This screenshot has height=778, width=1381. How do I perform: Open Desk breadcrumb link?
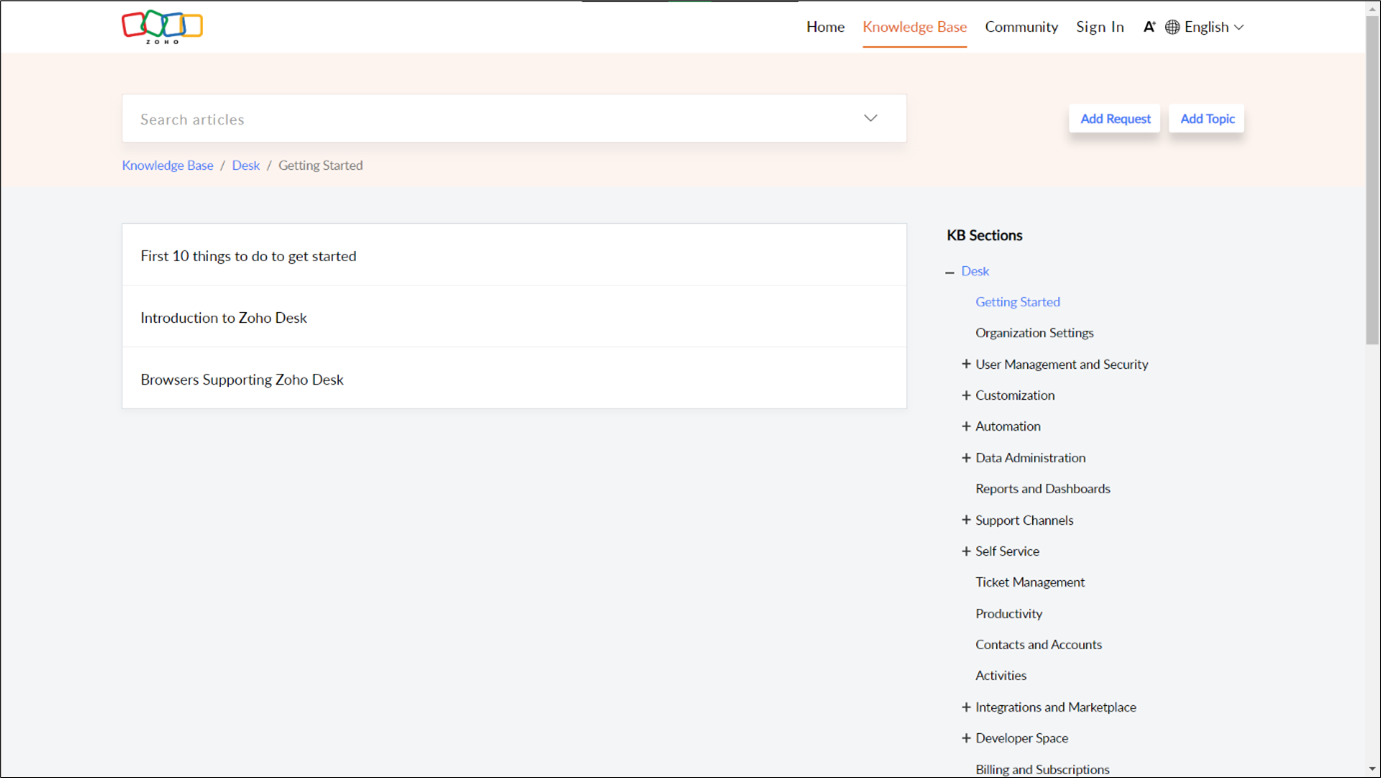coord(246,165)
